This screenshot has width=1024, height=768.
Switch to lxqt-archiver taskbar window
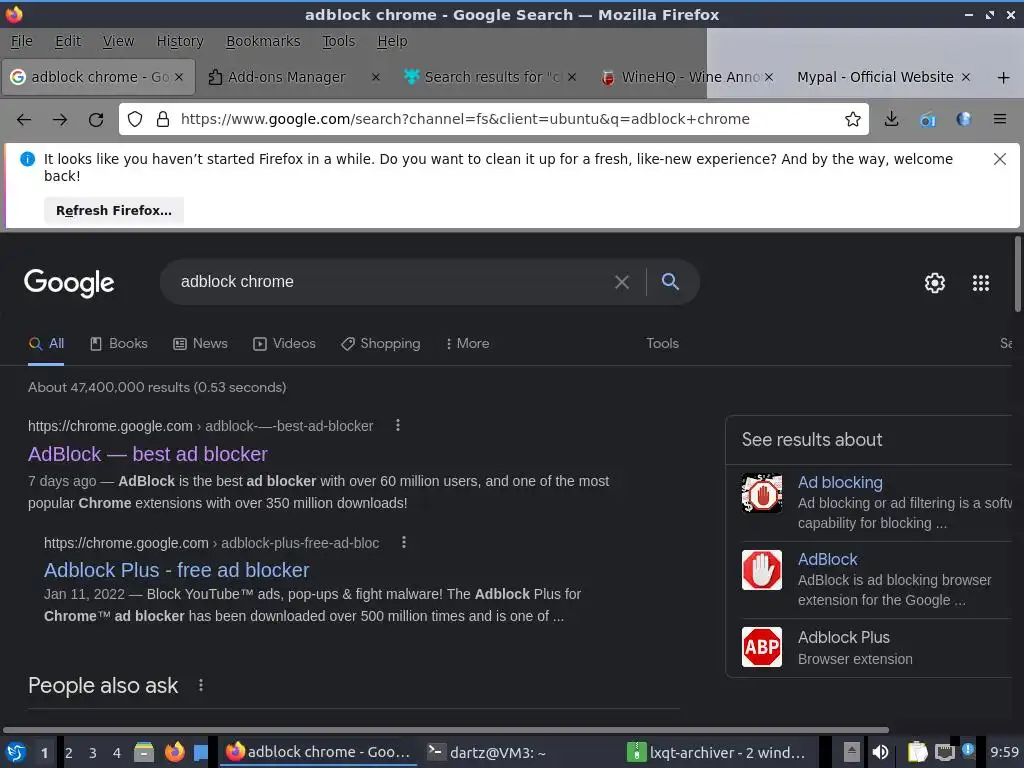coord(716,752)
